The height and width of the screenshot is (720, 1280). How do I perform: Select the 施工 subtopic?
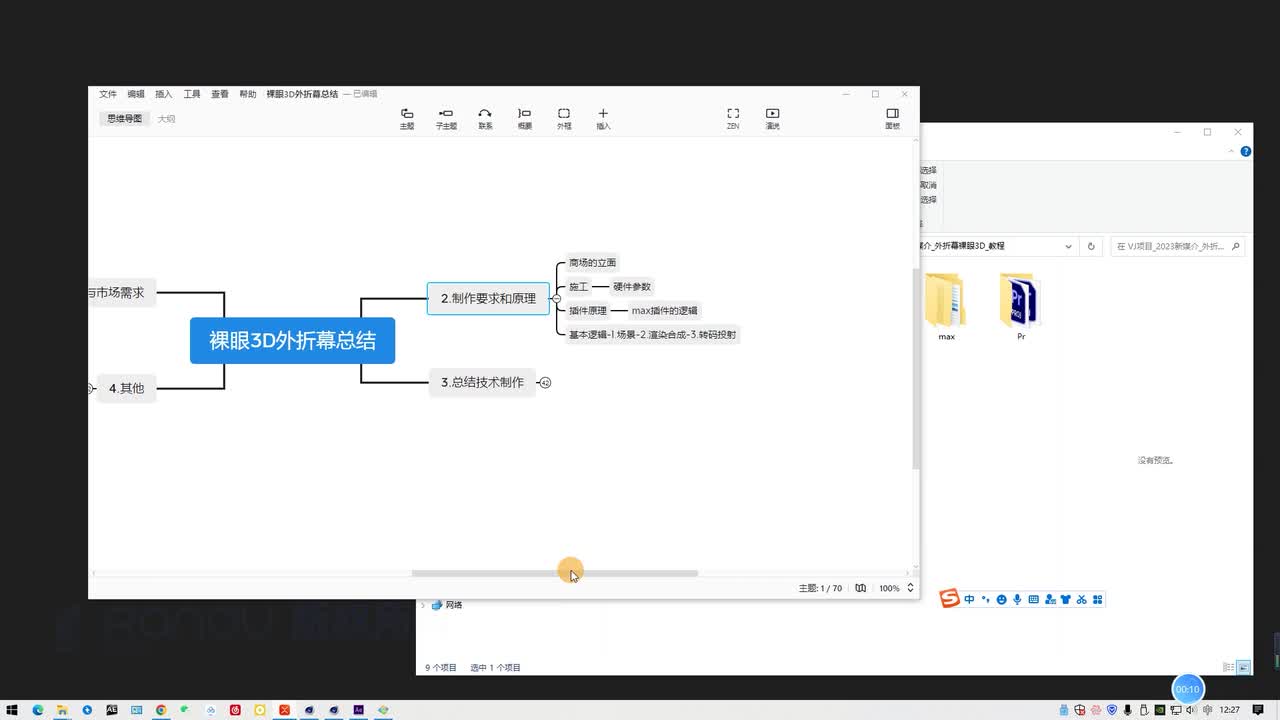[x=578, y=287]
